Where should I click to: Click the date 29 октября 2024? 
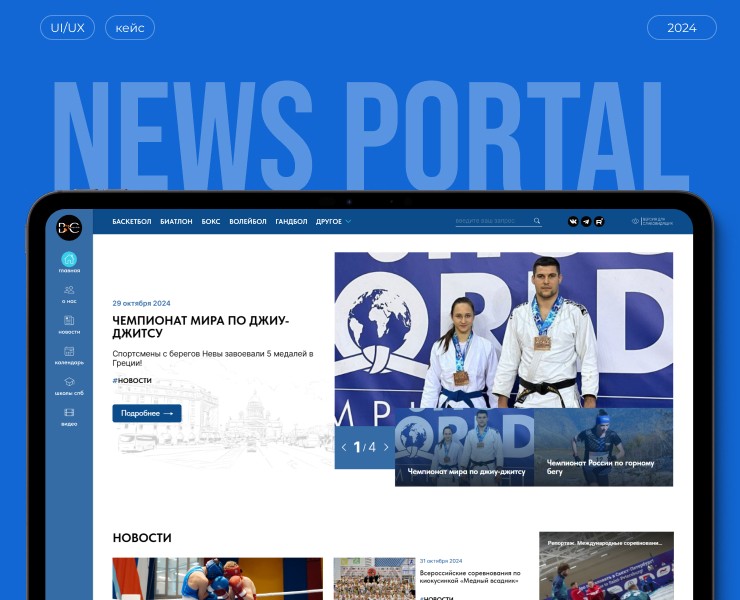[x=141, y=303]
